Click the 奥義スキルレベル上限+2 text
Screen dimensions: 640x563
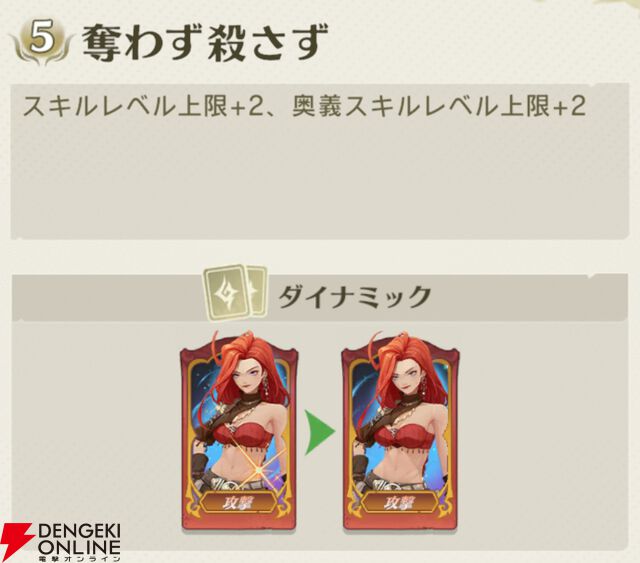click(x=439, y=107)
